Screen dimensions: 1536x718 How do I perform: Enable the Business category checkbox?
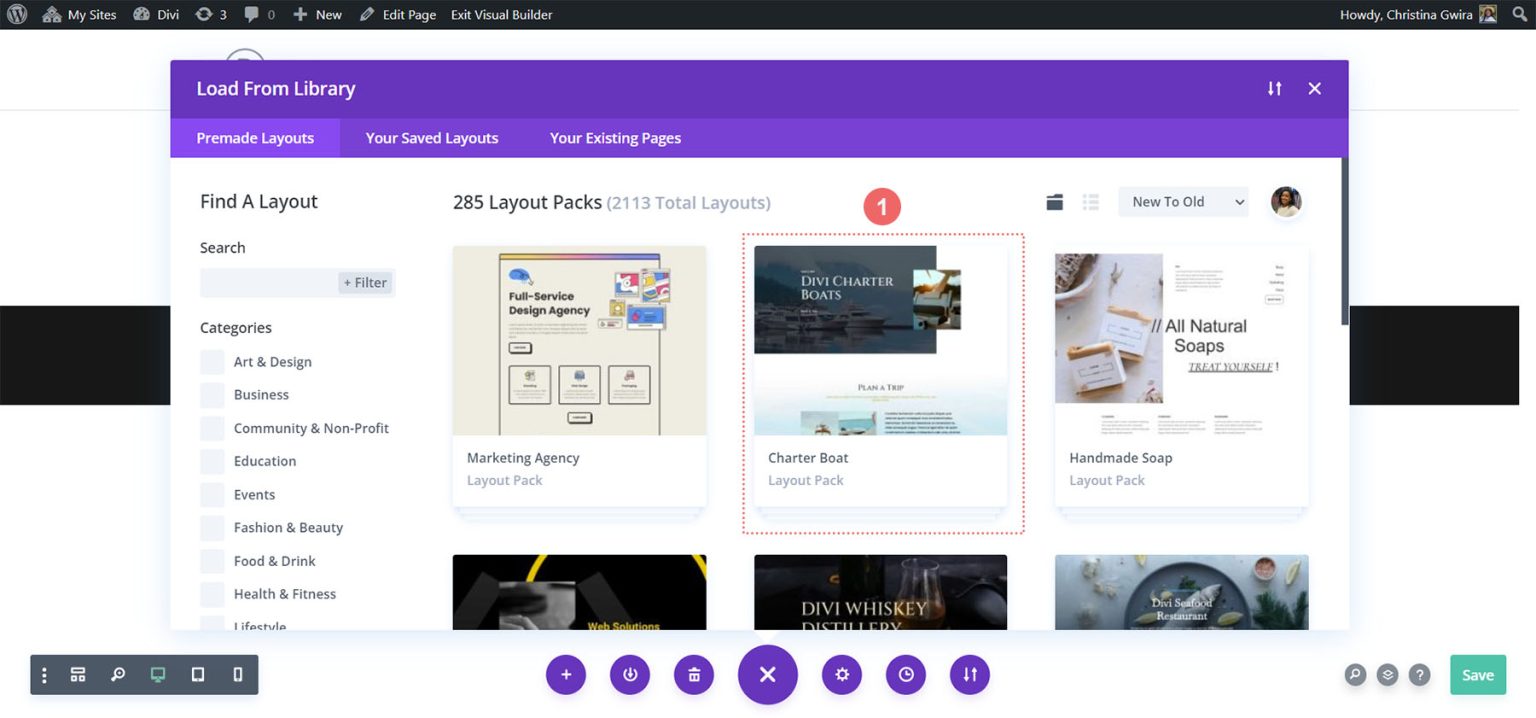pos(211,394)
